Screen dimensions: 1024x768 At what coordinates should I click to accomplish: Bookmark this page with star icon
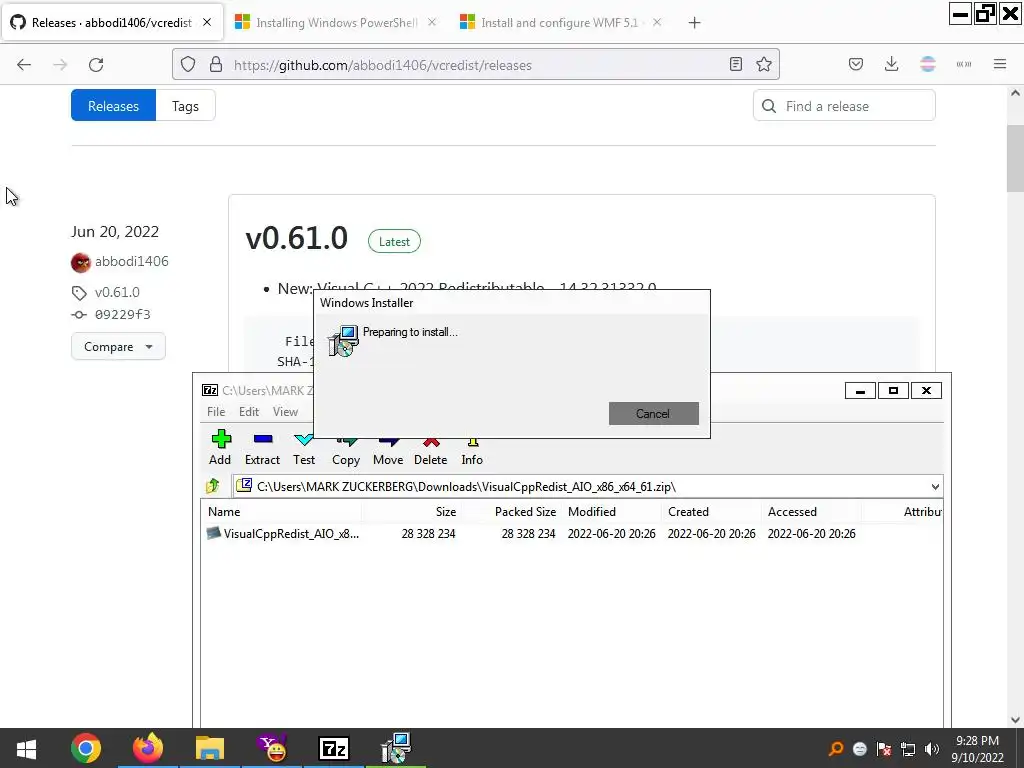(763, 65)
